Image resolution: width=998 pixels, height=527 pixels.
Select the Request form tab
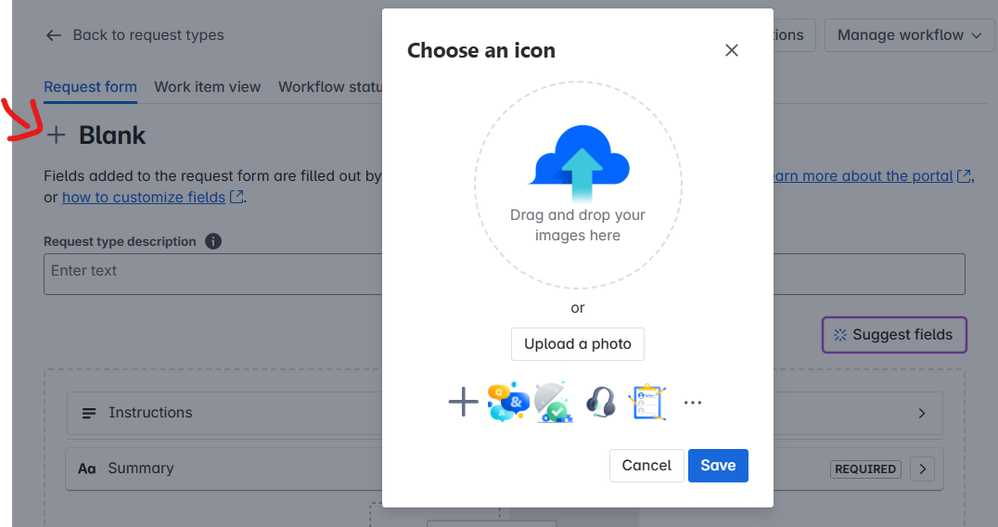pos(90,87)
